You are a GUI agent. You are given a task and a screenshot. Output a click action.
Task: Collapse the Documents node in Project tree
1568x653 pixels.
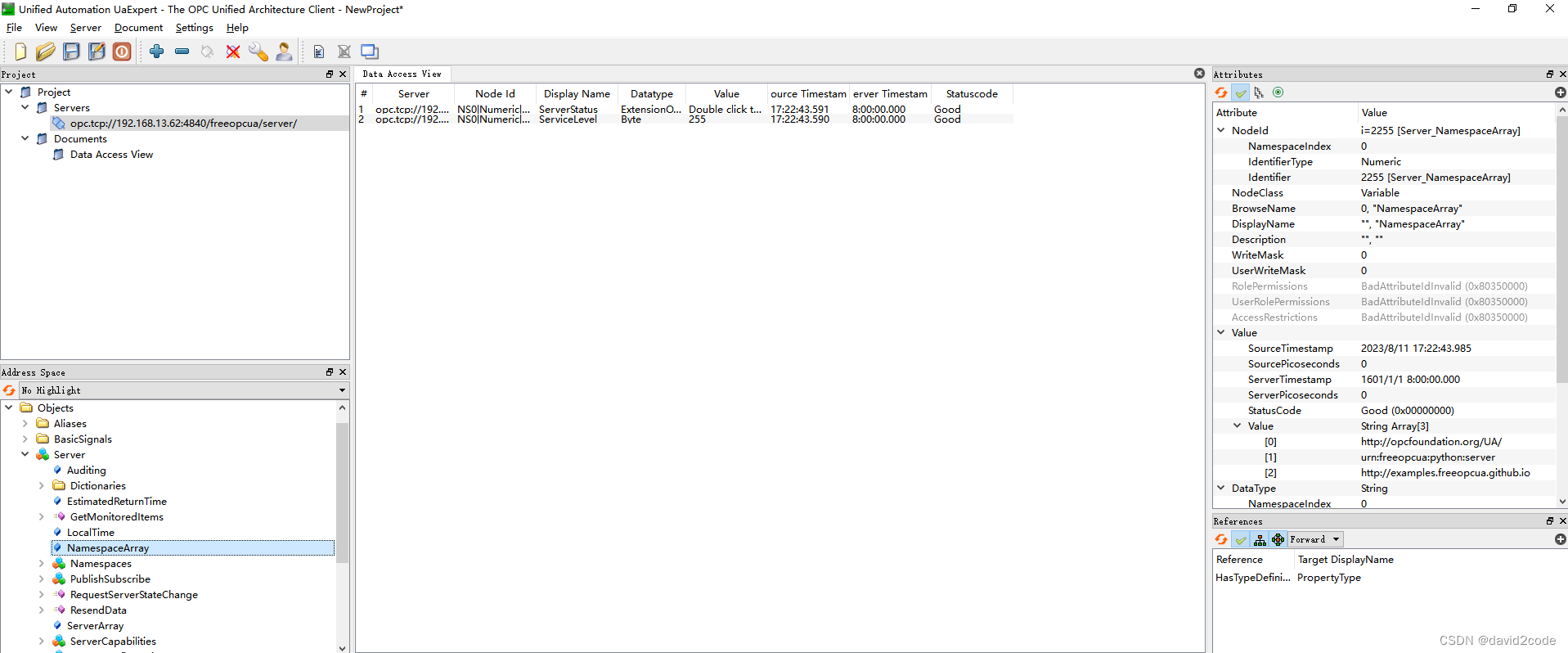coord(25,138)
